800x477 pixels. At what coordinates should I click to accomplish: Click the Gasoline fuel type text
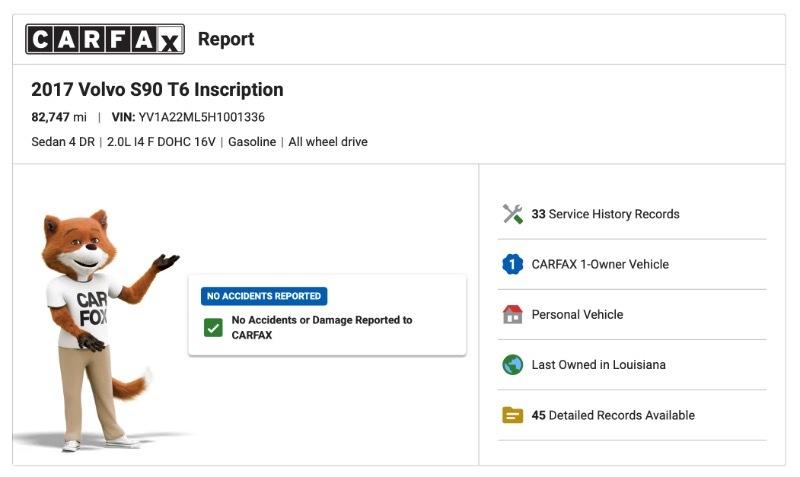pyautogui.click(x=252, y=142)
